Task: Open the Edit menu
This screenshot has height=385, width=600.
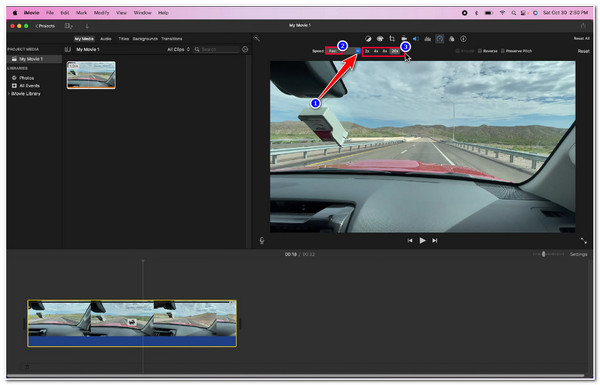Action: point(65,13)
